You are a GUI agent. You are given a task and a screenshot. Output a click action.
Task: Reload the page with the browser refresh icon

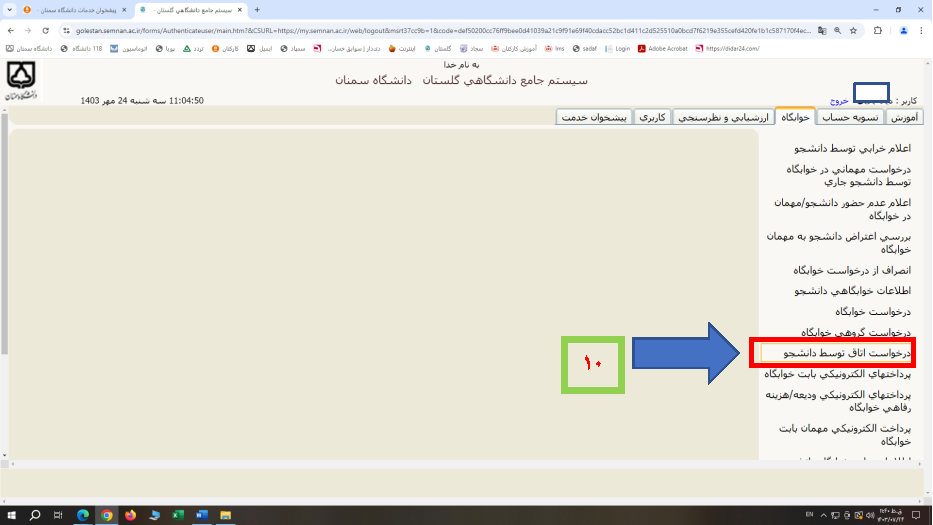click(46, 30)
